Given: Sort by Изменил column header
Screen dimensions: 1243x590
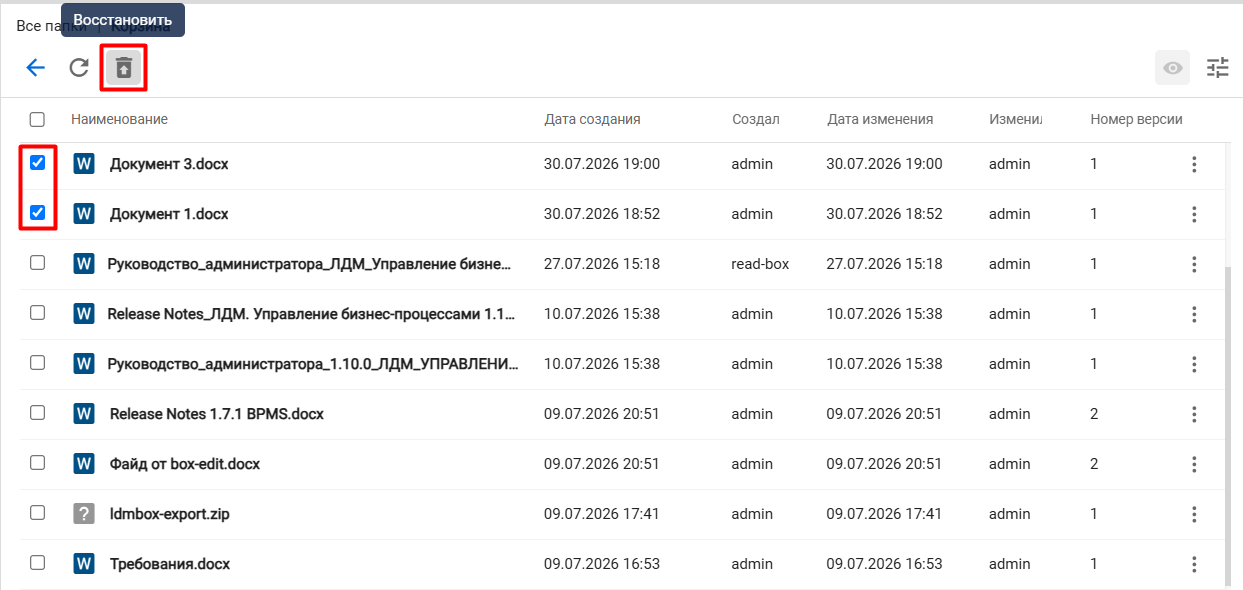Looking at the screenshot, I should click(1015, 119).
